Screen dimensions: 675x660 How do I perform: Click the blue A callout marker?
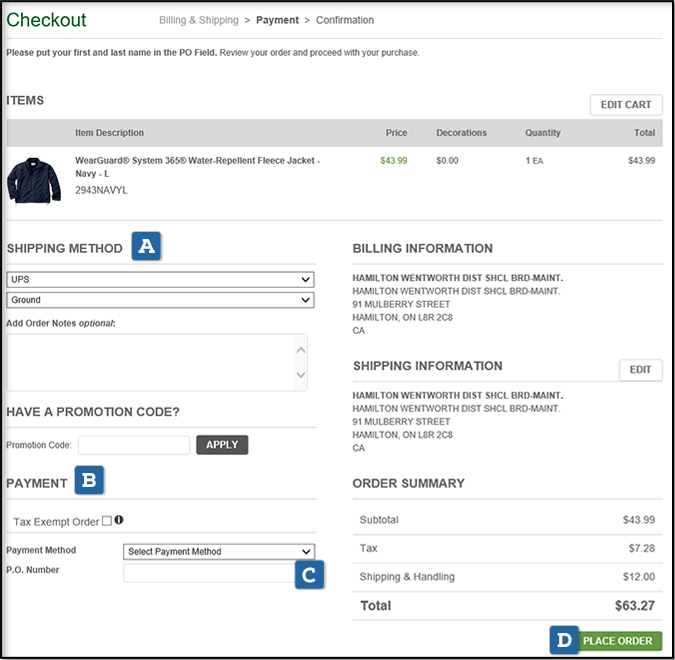coord(146,247)
